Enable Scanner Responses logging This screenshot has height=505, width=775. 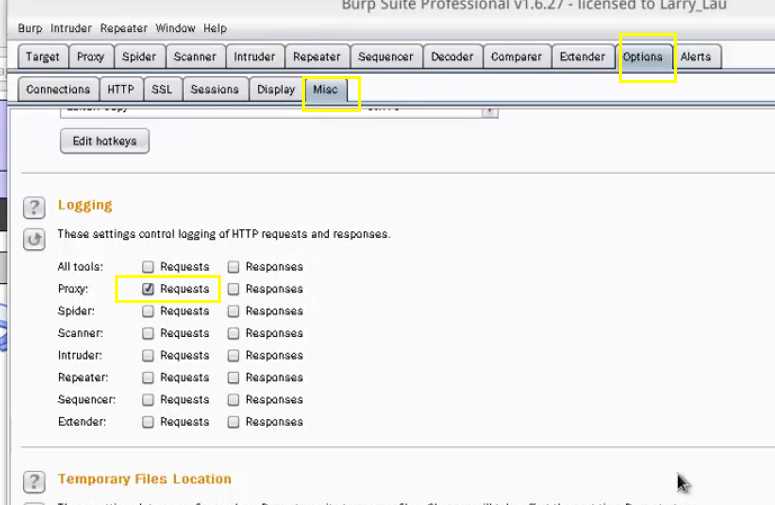pyautogui.click(x=233, y=334)
